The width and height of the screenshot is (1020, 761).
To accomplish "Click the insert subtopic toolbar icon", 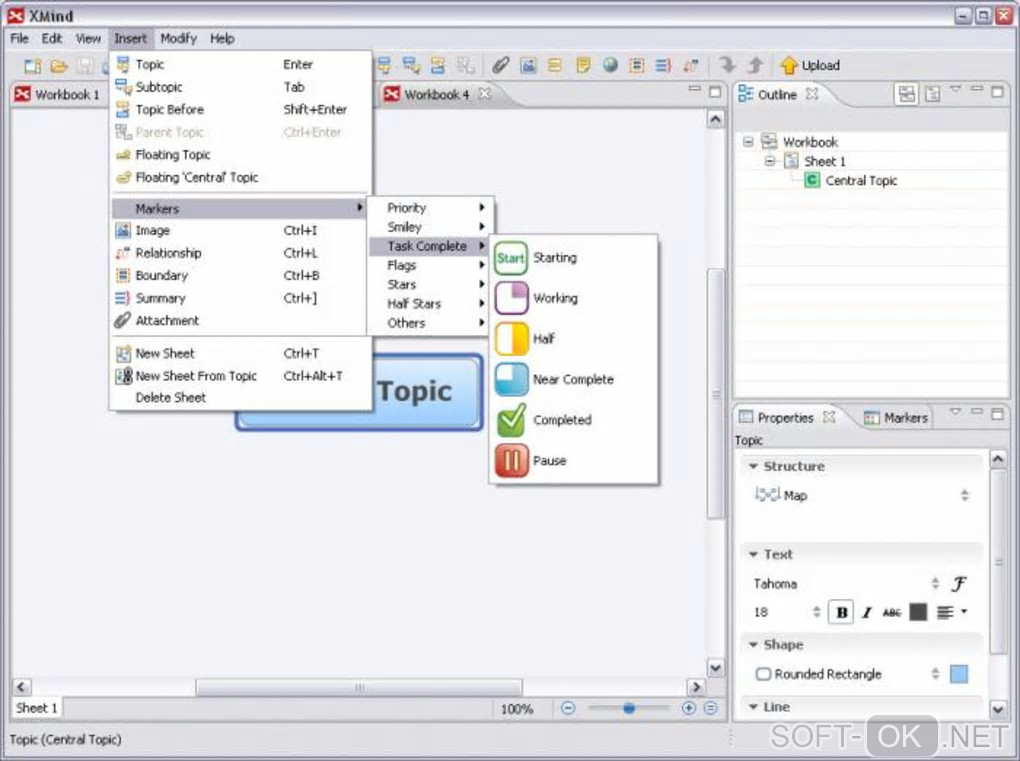I will 411,65.
